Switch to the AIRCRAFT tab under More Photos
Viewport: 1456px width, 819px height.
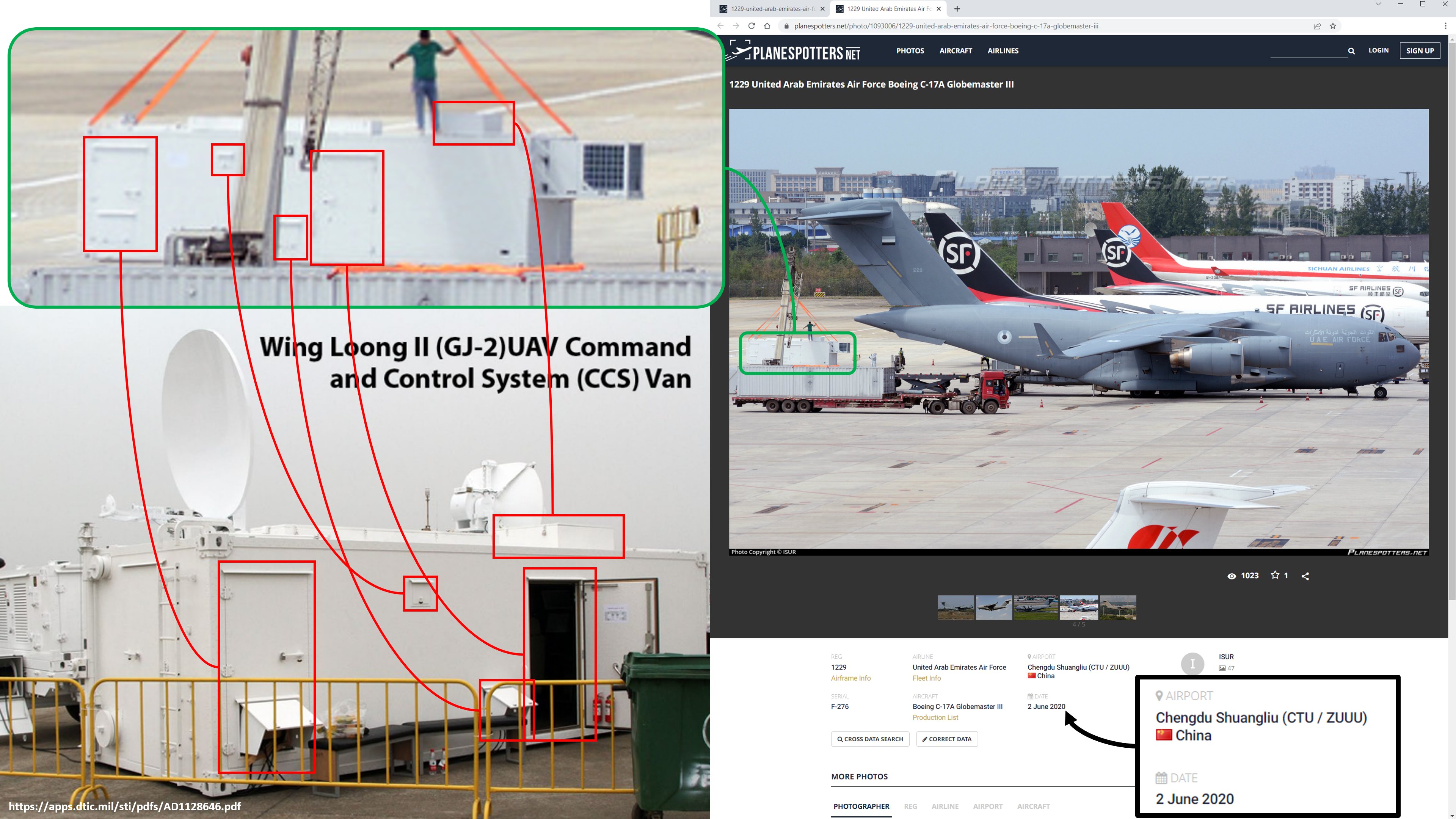pos(1033,806)
